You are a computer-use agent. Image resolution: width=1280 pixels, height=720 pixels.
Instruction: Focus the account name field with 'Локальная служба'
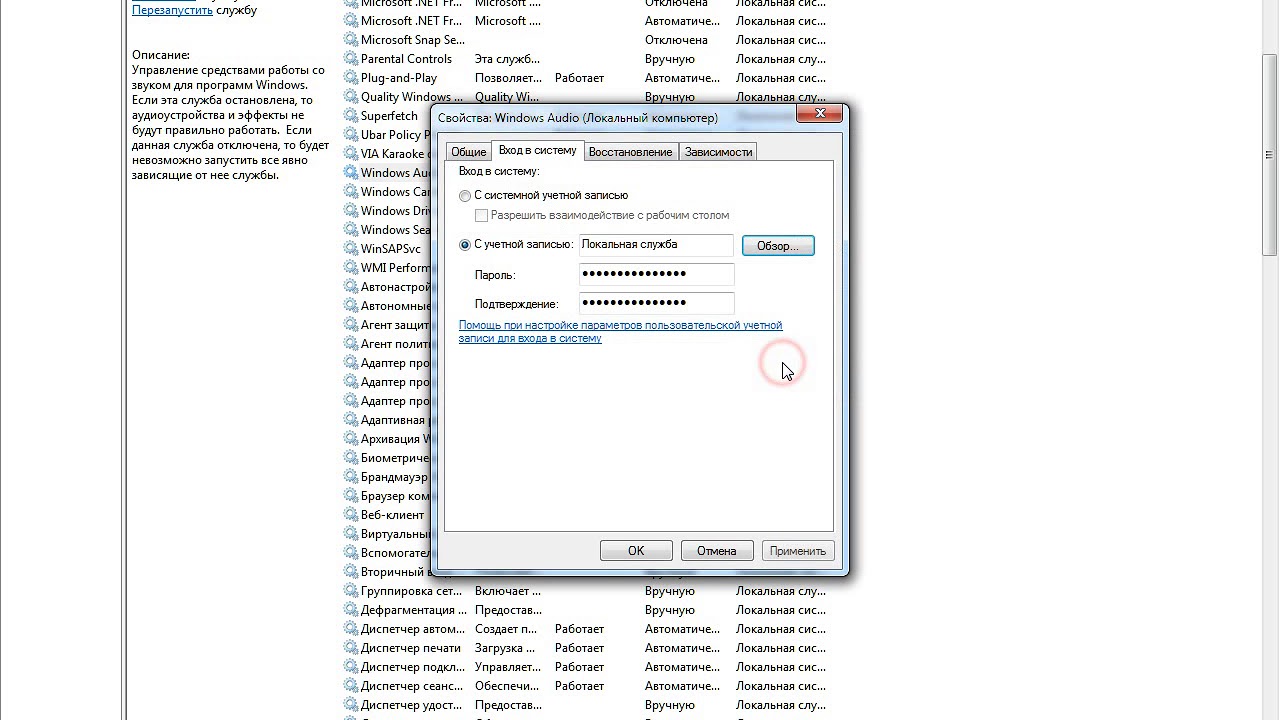click(656, 245)
